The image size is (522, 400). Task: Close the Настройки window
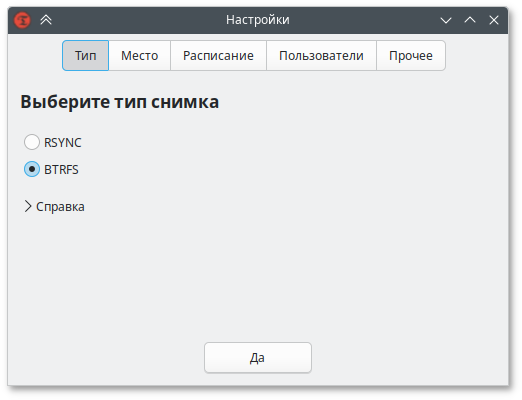point(494,20)
